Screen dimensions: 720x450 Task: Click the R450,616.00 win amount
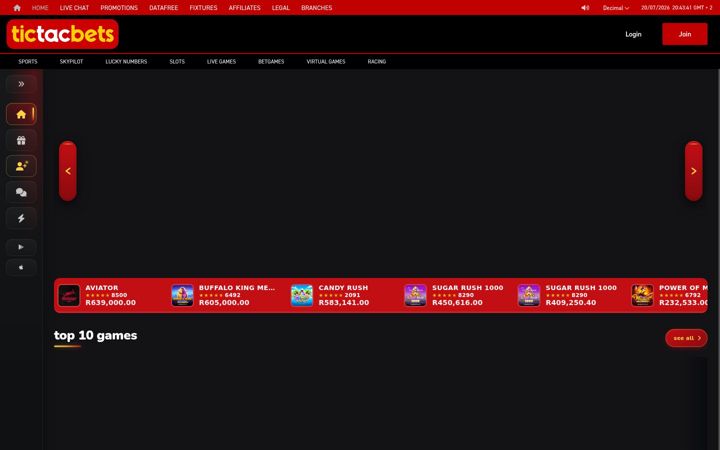click(457, 303)
